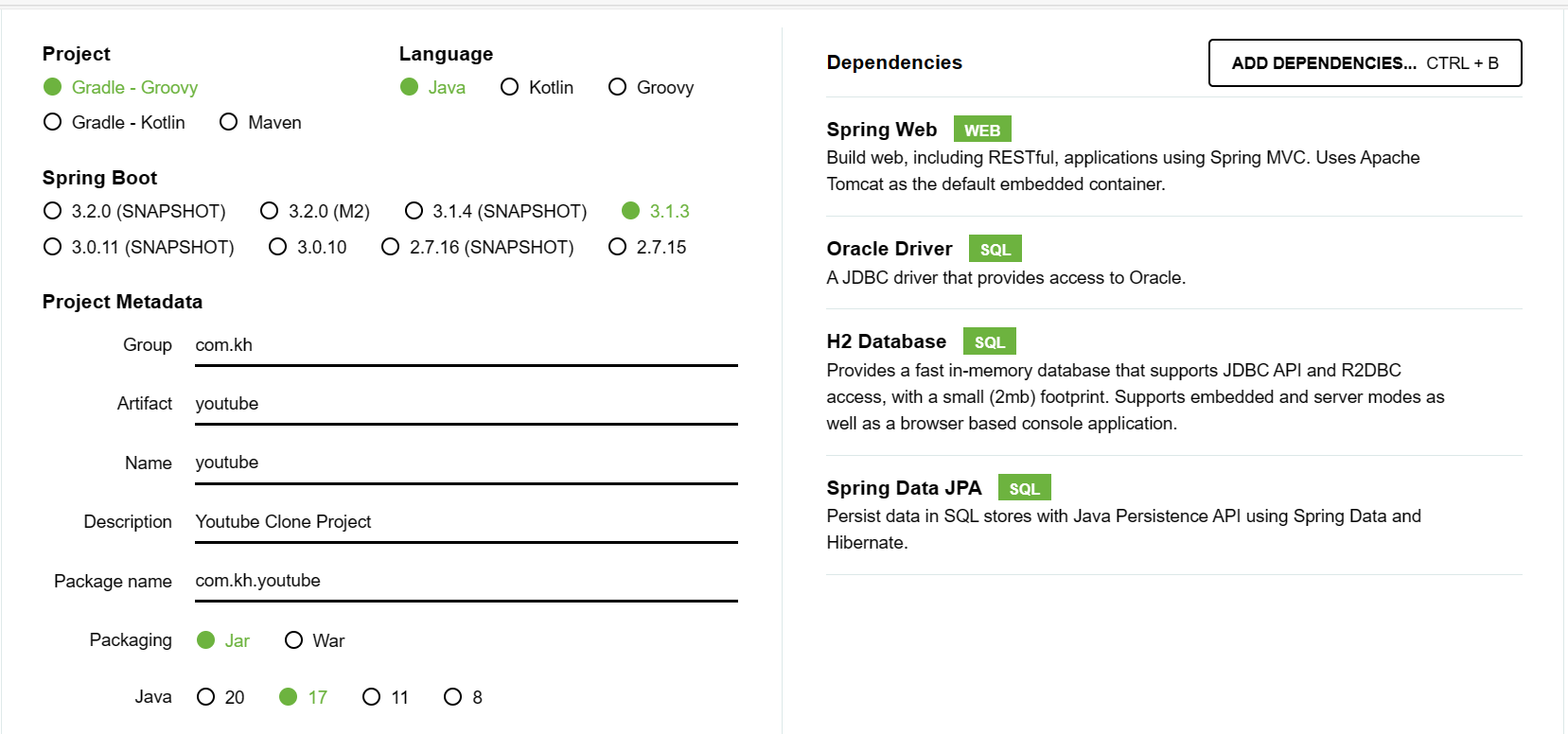Choose Java version 11
Viewport: 1568px width, 734px height.
click(x=372, y=697)
